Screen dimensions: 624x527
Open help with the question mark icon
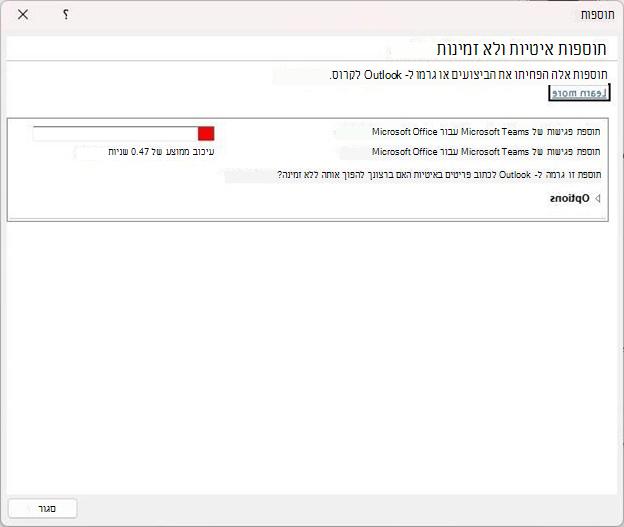(66, 15)
